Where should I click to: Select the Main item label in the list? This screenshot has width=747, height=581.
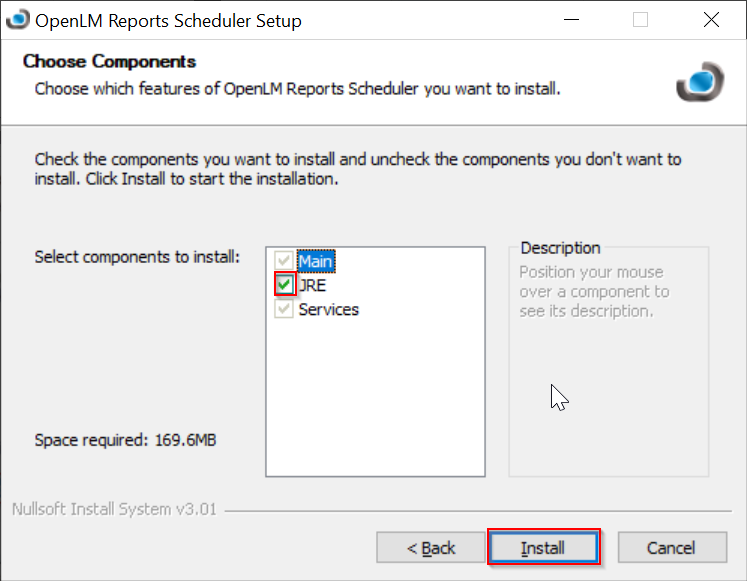pyautogui.click(x=316, y=262)
